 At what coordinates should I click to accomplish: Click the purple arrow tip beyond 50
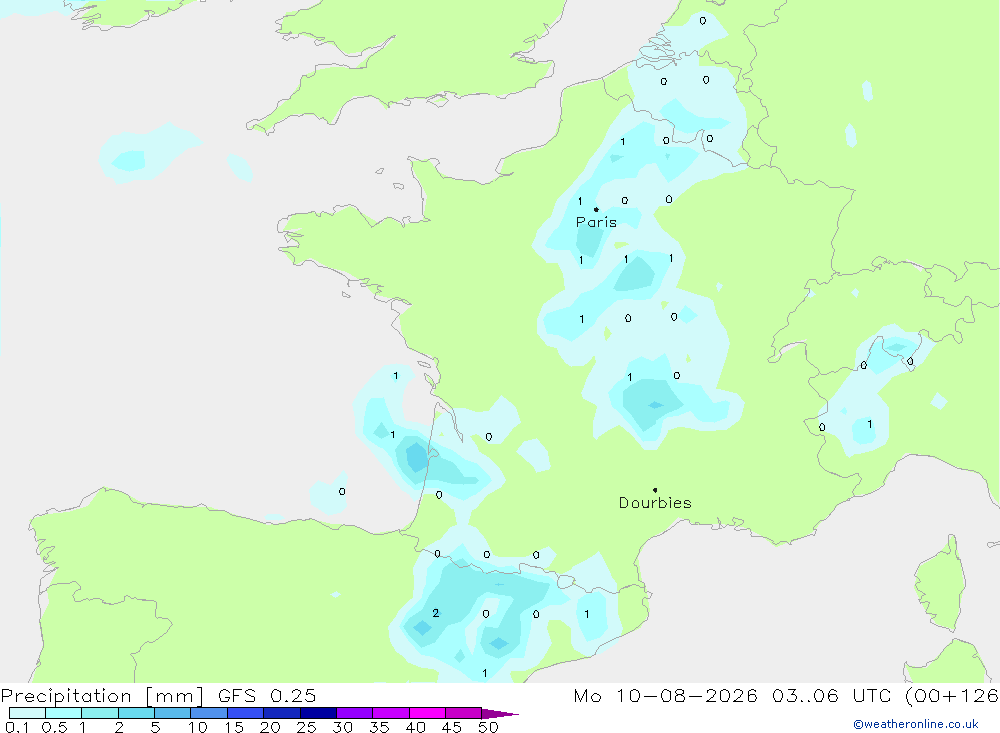pyautogui.click(x=500, y=713)
